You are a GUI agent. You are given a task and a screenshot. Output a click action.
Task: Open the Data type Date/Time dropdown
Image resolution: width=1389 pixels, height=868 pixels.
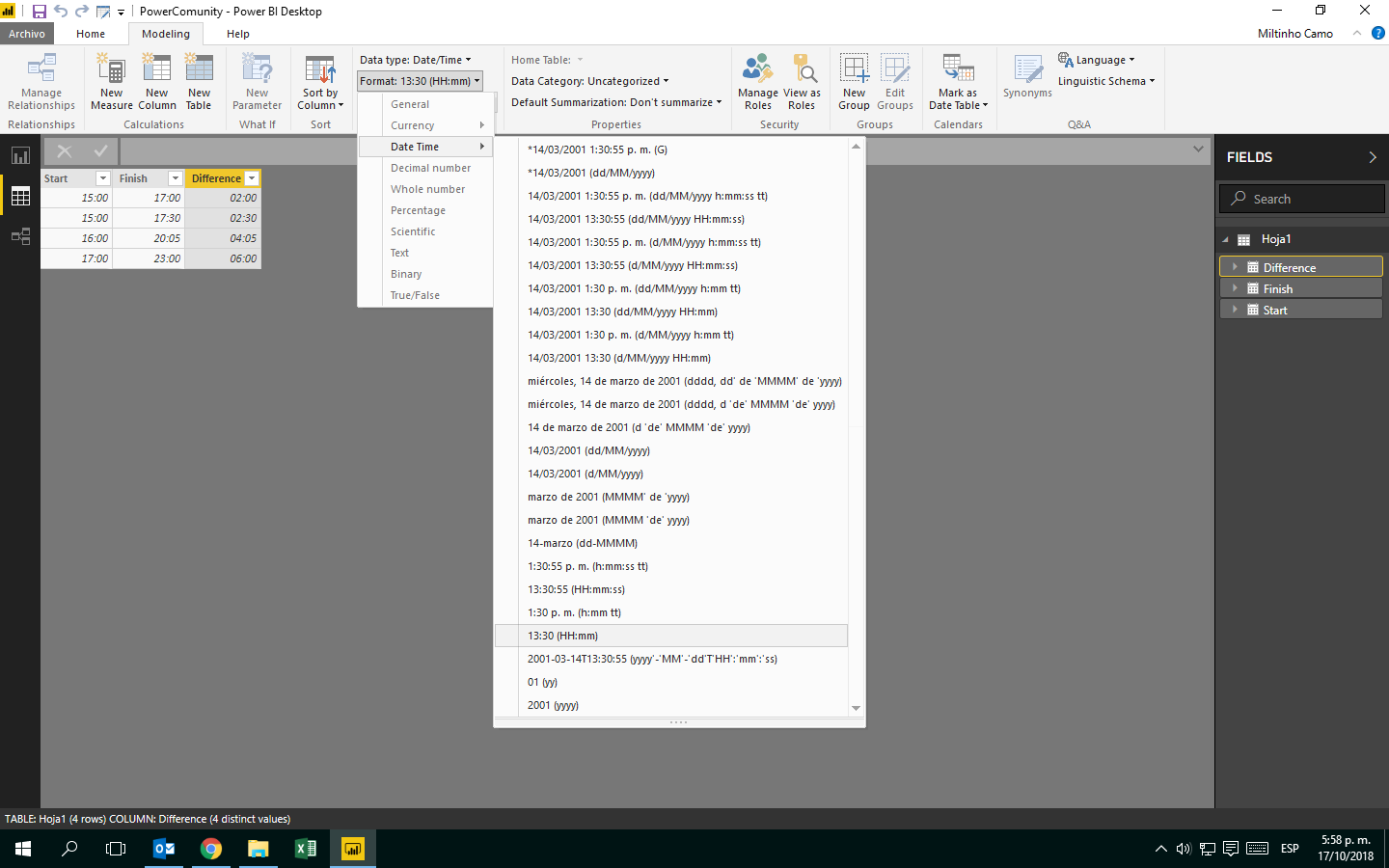click(x=416, y=60)
